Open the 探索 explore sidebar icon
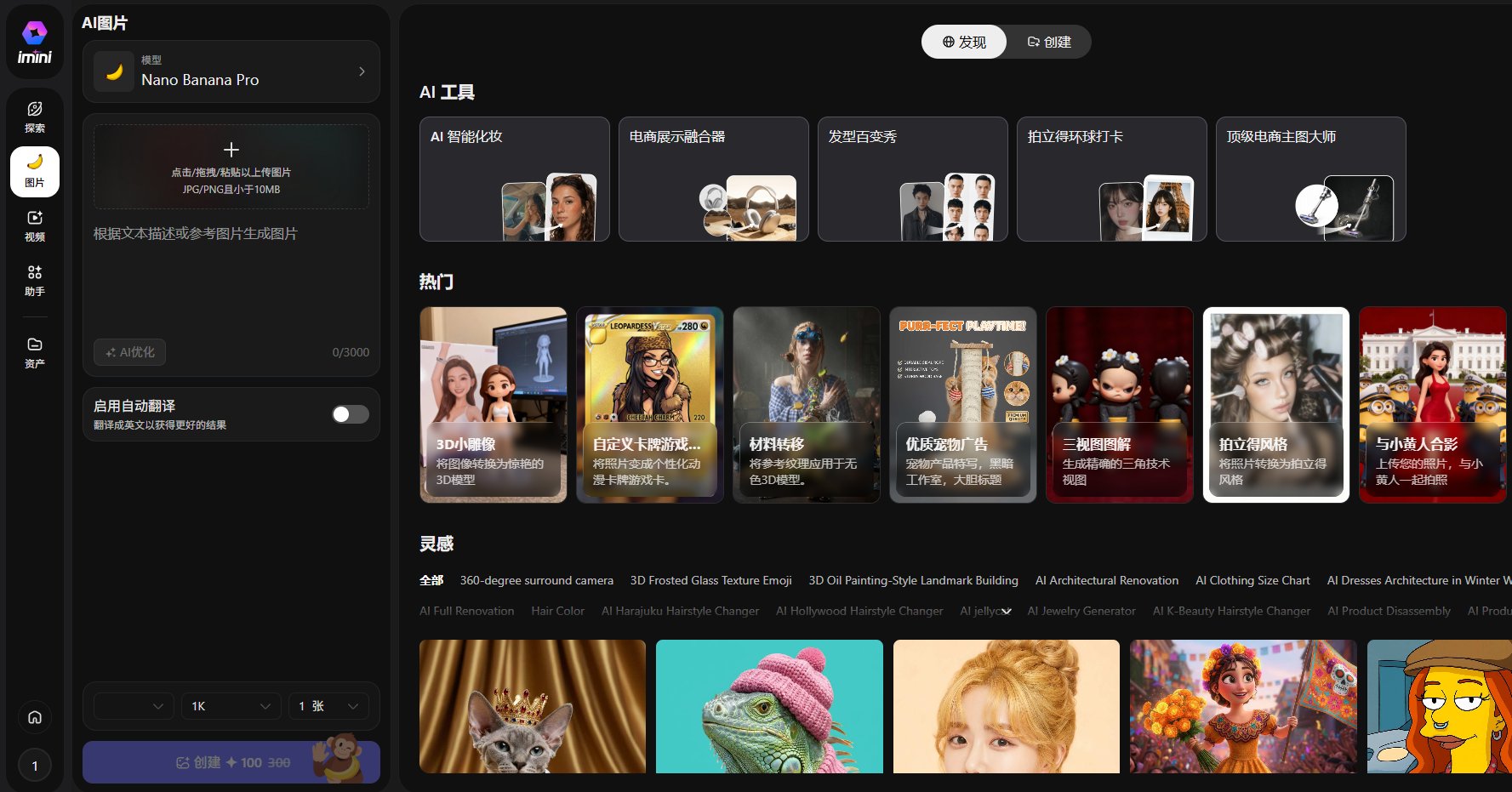This screenshot has width=1512, height=792. 35,117
